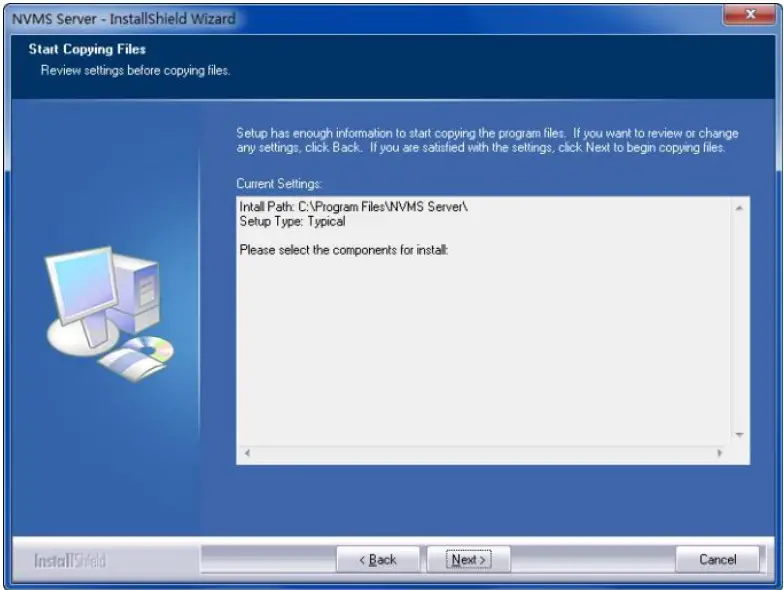Click the 'Start Copying Files' heading
The height and width of the screenshot is (590, 784).
pos(87,49)
